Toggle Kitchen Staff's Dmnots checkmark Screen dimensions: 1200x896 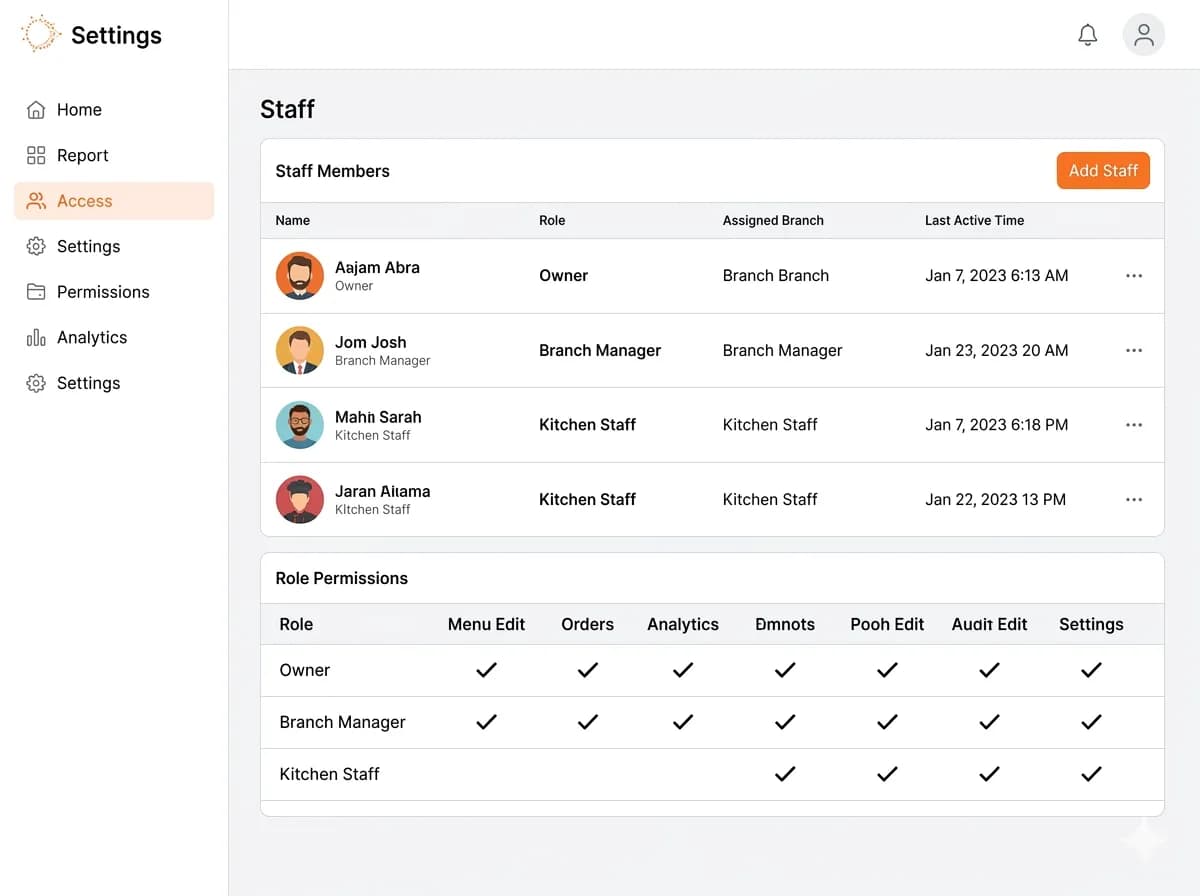[785, 774]
